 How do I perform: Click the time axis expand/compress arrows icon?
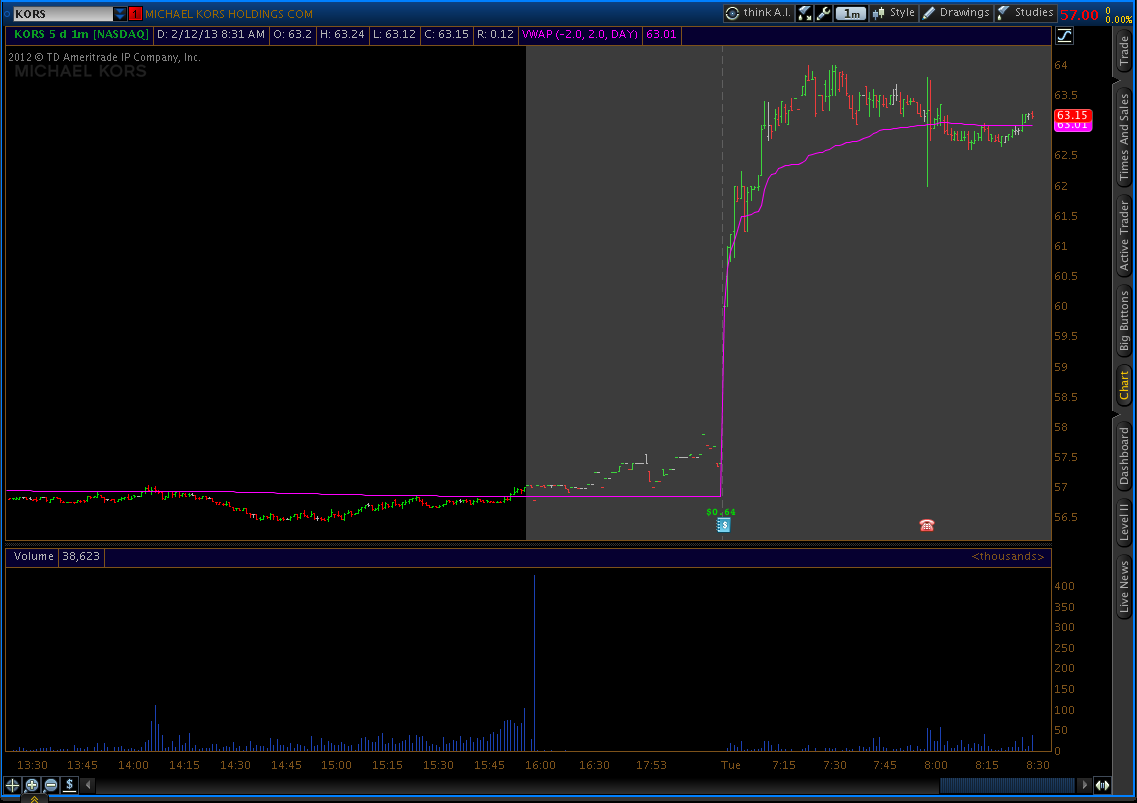(x=1102, y=785)
